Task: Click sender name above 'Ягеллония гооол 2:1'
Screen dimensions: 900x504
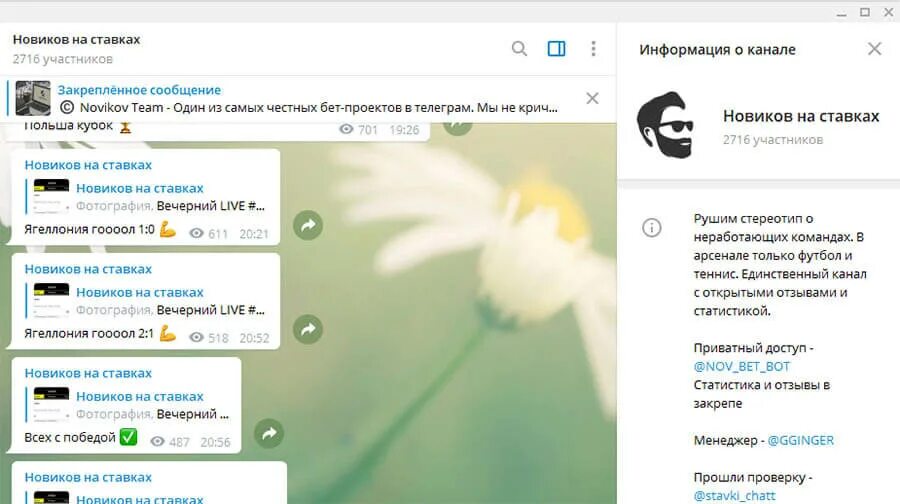Action: (88, 269)
